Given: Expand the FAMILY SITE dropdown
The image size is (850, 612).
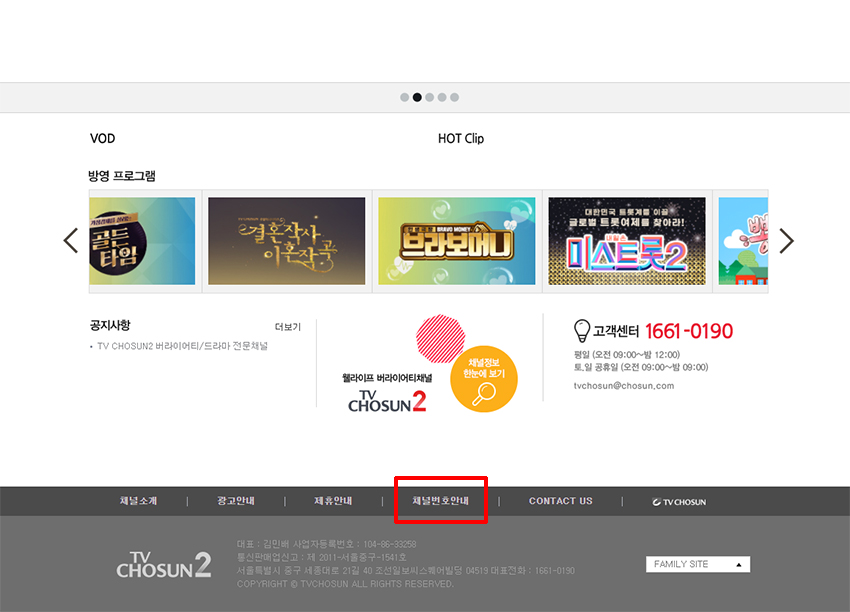Looking at the screenshot, I should (x=698, y=564).
